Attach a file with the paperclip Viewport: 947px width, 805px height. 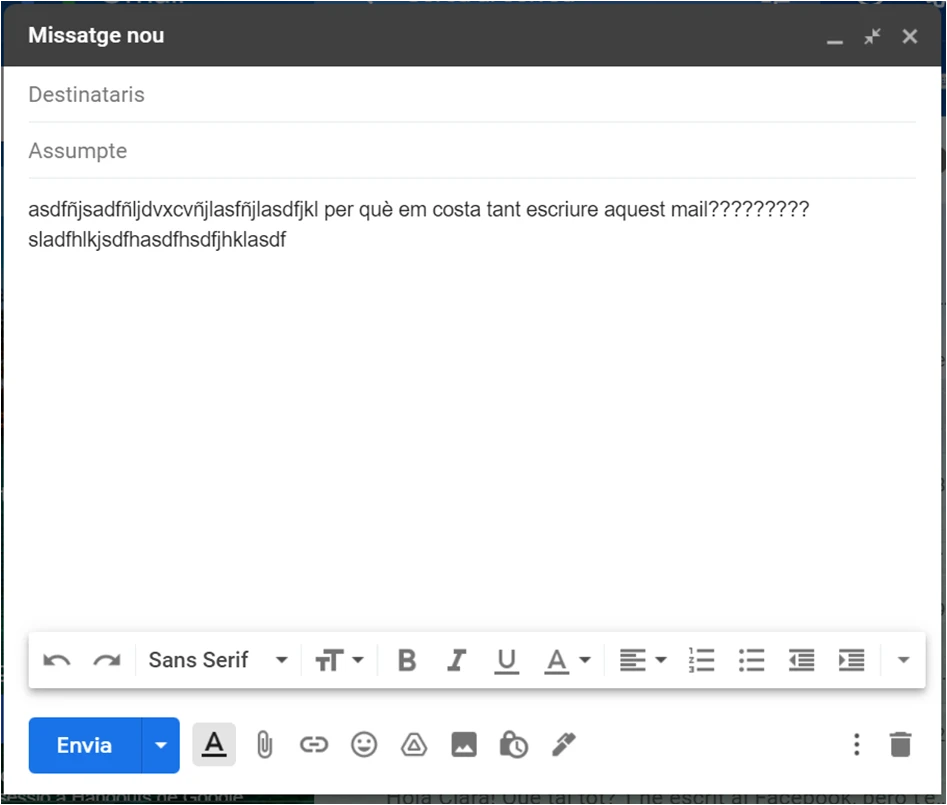point(265,745)
